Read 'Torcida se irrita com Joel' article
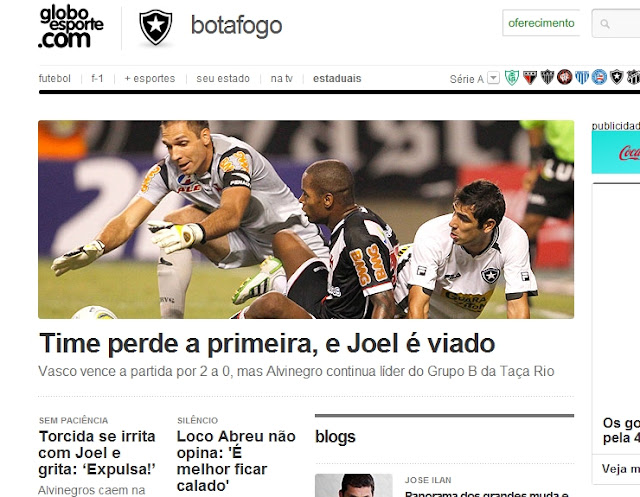This screenshot has width=640, height=497. pyautogui.click(x=97, y=453)
